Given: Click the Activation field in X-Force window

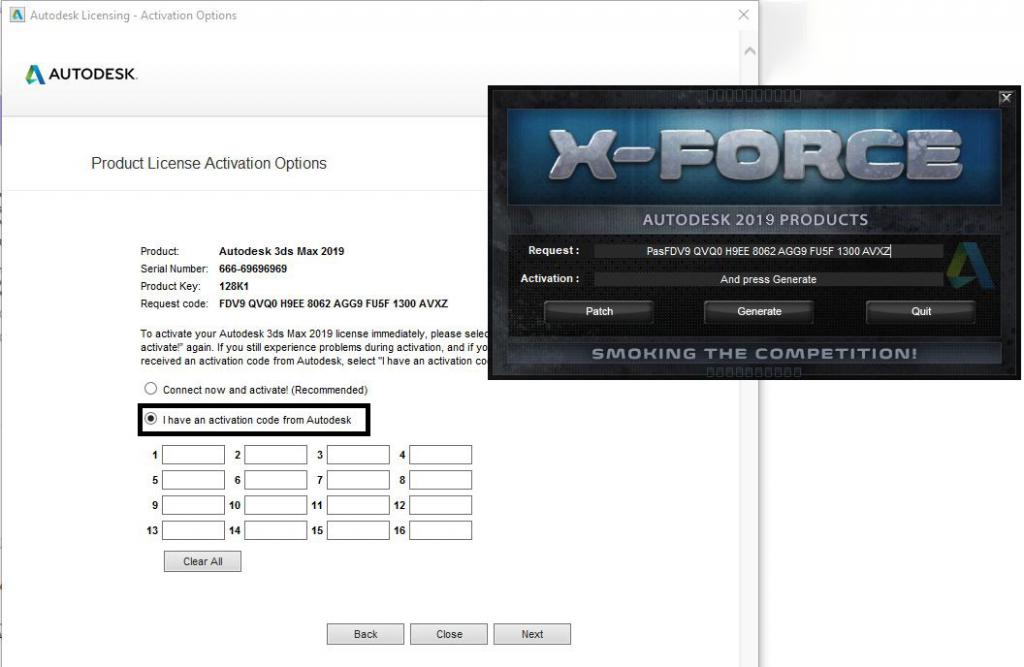Looking at the screenshot, I should click(769, 279).
